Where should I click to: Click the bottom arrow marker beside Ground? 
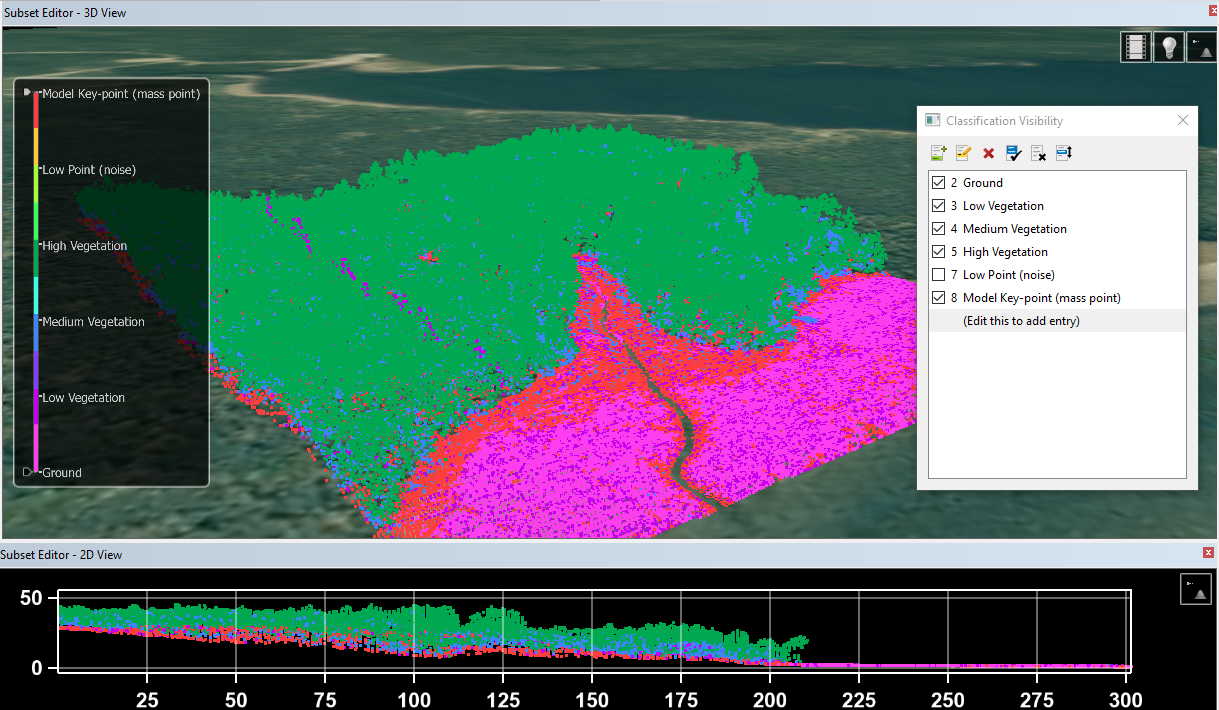pyautogui.click(x=27, y=471)
